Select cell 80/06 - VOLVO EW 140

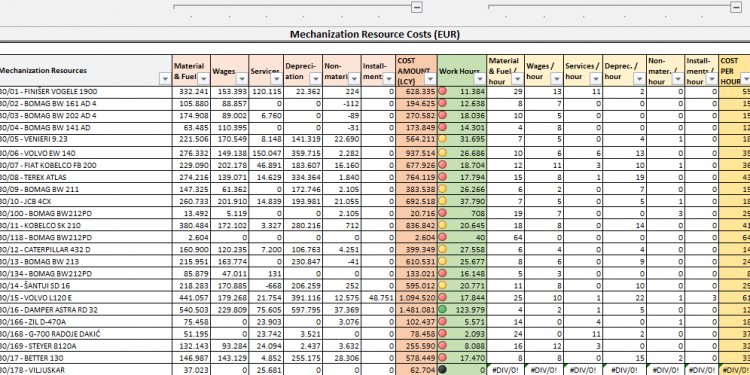pyautogui.click(x=86, y=153)
